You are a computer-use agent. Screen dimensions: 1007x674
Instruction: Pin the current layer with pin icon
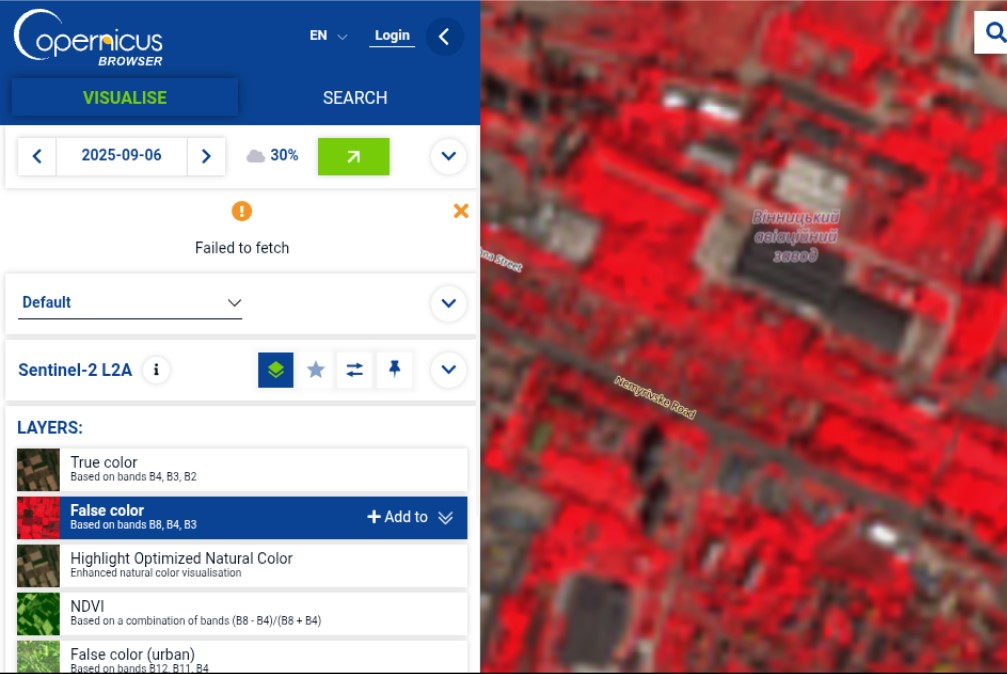(394, 370)
